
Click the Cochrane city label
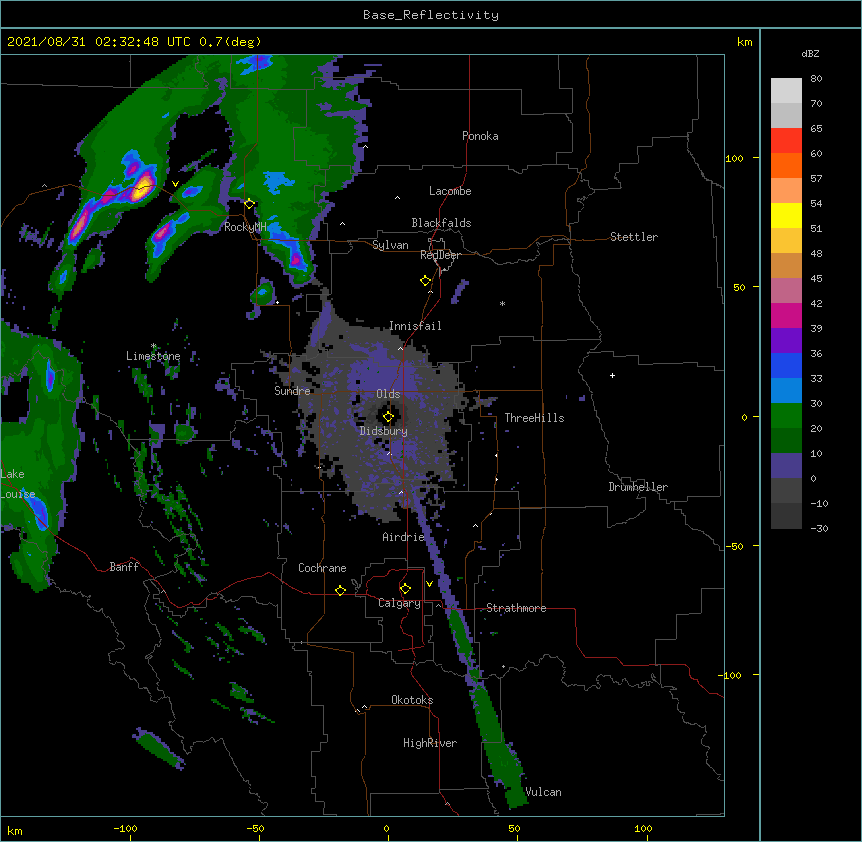322,568
